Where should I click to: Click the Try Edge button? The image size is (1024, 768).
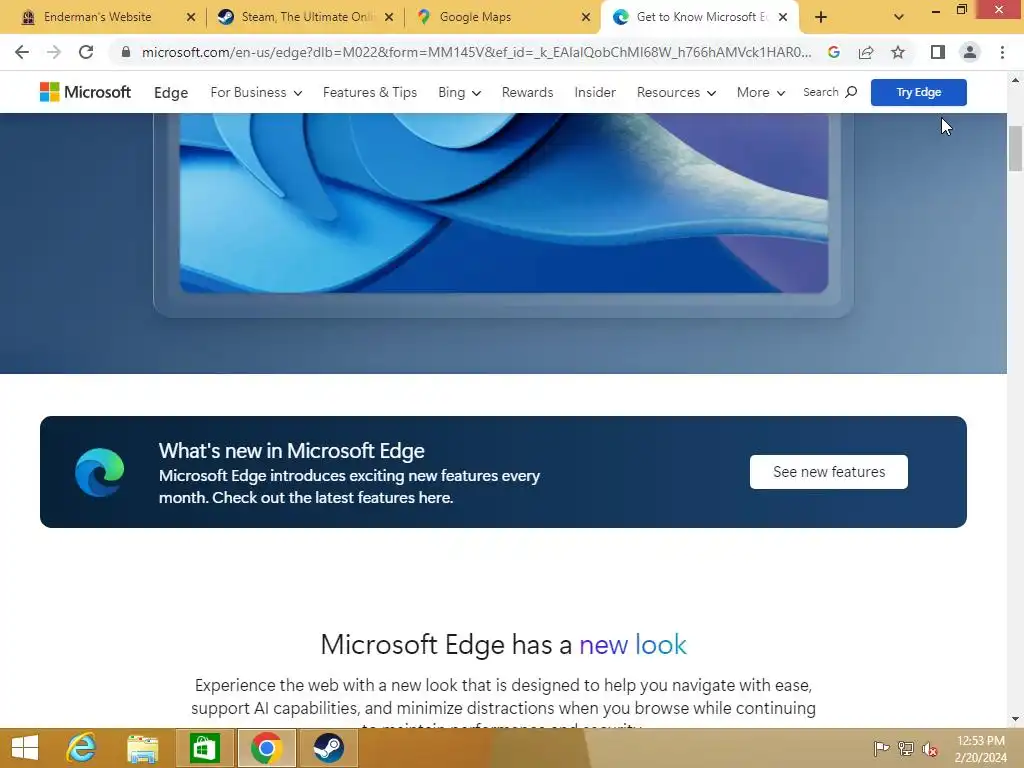918,92
